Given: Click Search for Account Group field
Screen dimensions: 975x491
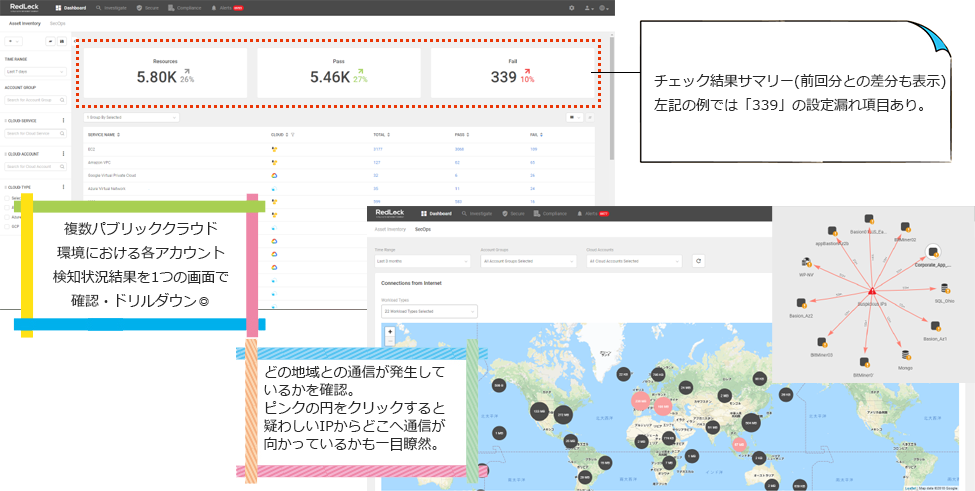Looking at the screenshot, I should pyautogui.click(x=35, y=99).
